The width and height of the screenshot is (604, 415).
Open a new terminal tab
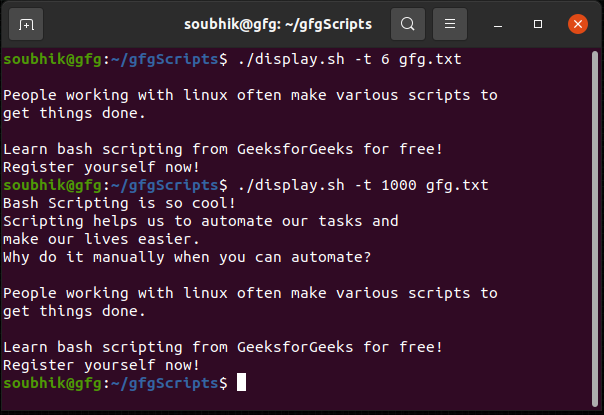click(x=26, y=23)
